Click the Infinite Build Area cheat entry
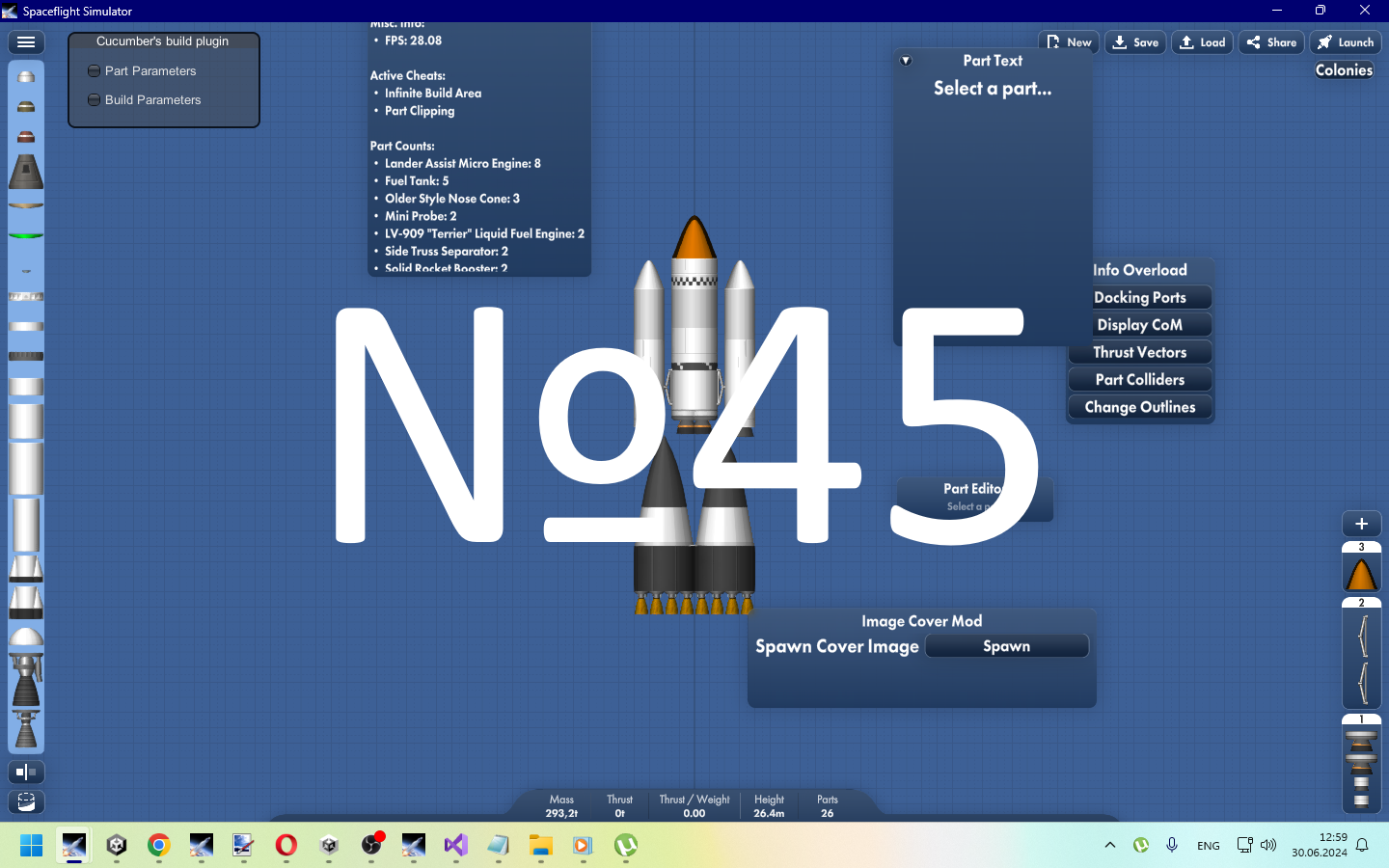This screenshot has width=1389, height=868. click(433, 94)
